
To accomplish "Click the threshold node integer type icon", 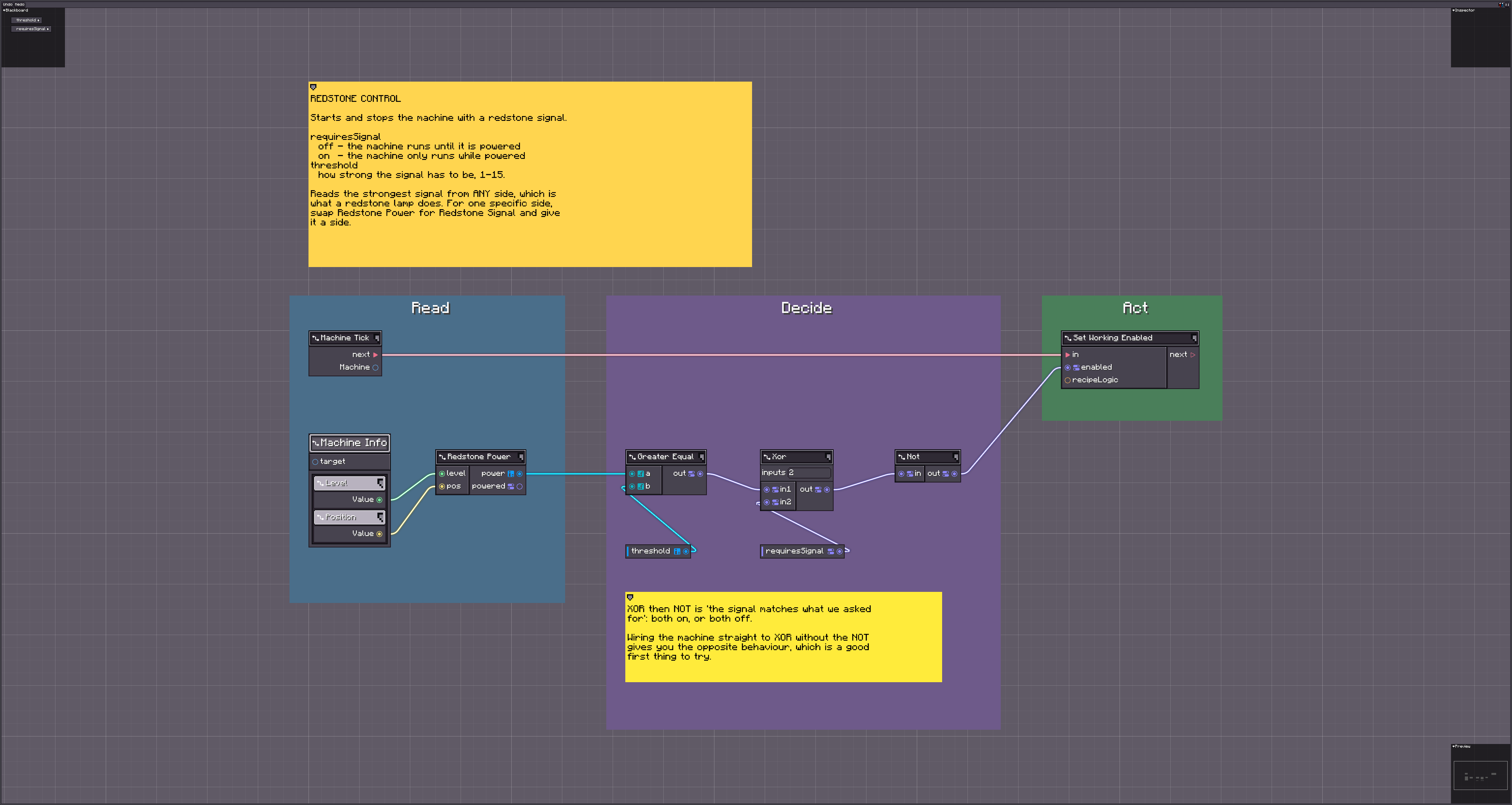I will [677, 551].
